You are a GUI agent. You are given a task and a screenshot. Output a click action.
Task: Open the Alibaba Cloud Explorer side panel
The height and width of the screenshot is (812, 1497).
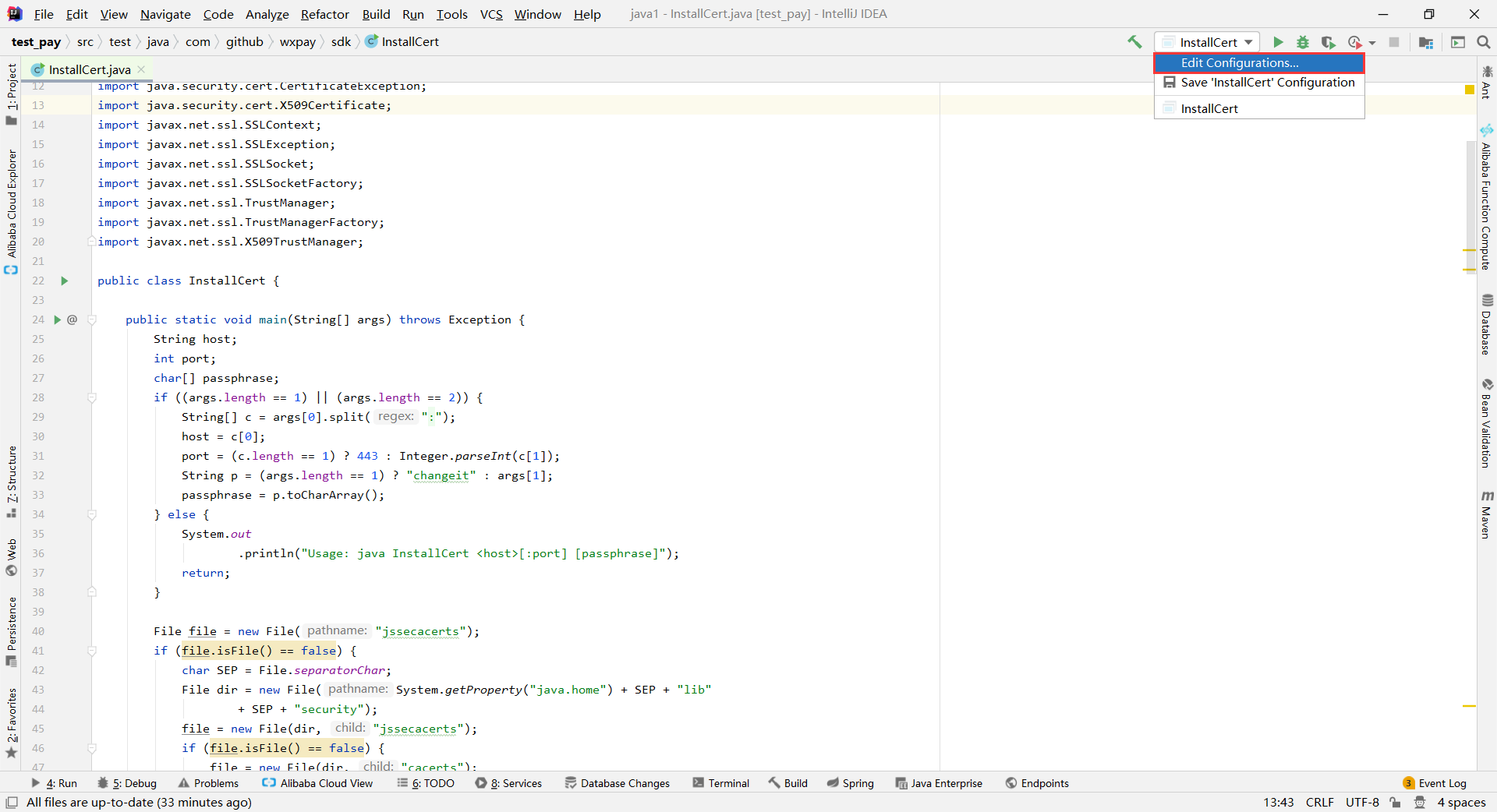[11, 212]
